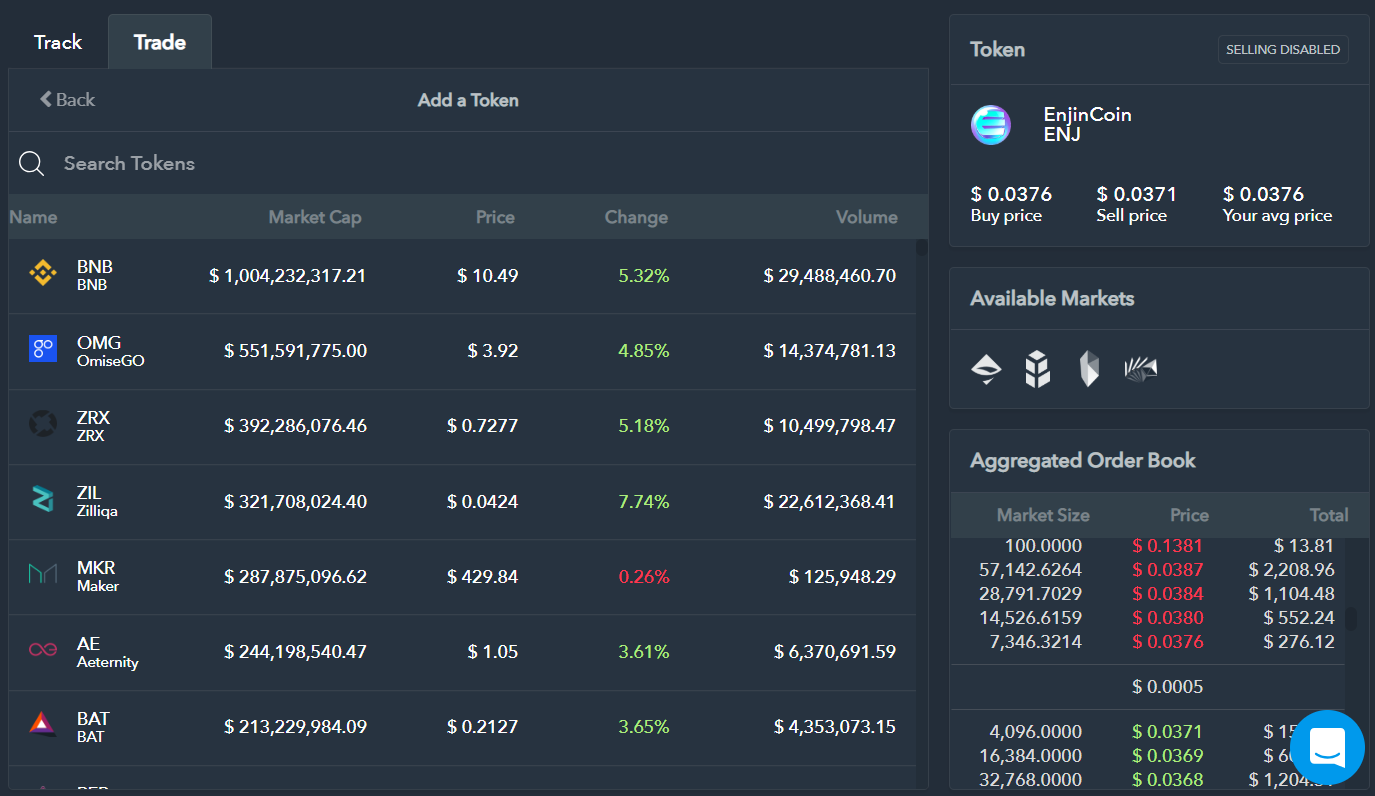Click BNB change 5.32%
Viewport: 1375px width, 796px height.
pos(644,275)
